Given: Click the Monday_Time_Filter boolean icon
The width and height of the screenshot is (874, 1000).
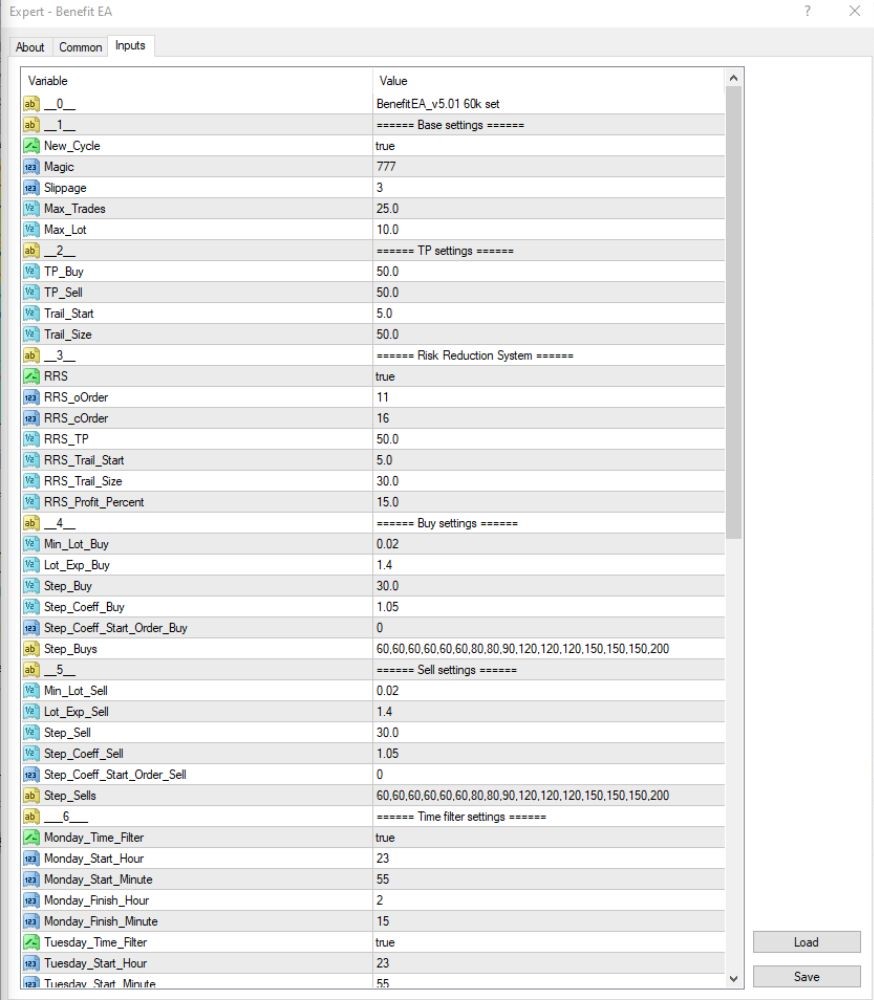Looking at the screenshot, I should click(x=31, y=837).
